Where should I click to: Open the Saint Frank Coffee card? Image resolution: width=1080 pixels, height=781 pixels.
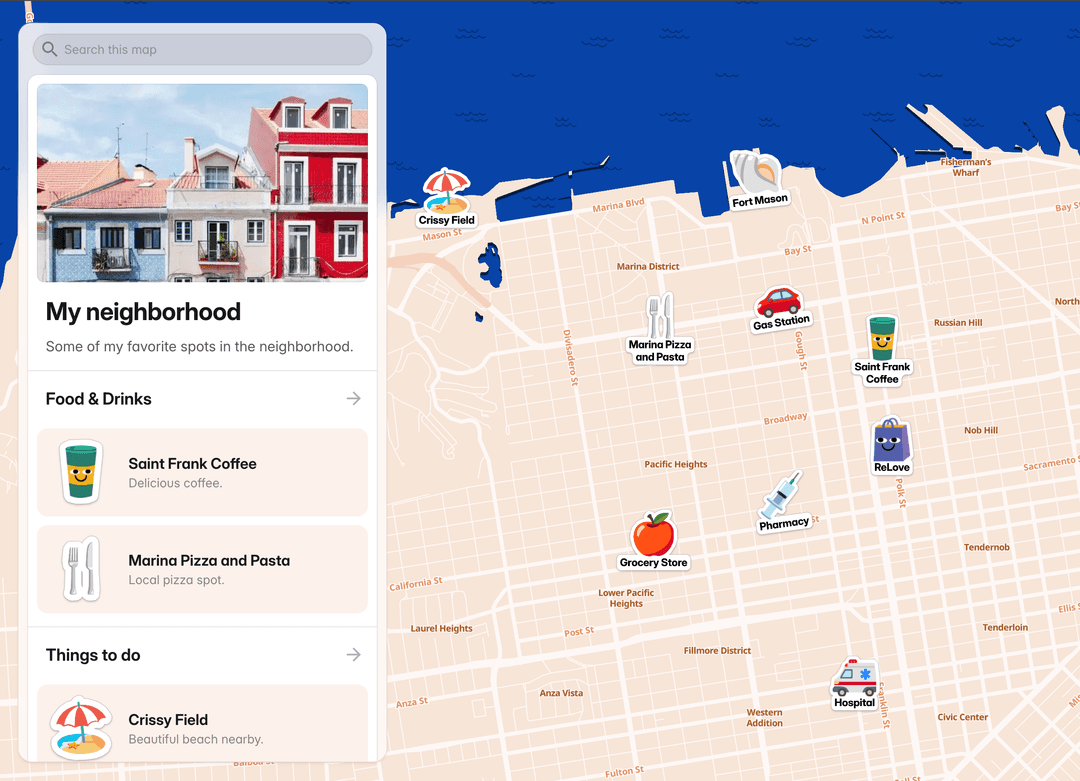202,472
